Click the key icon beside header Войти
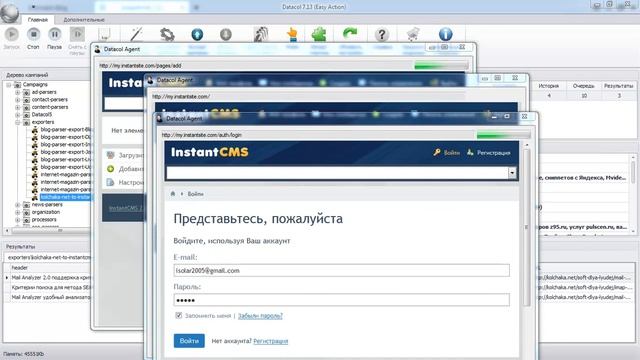640x360 pixels. point(437,152)
